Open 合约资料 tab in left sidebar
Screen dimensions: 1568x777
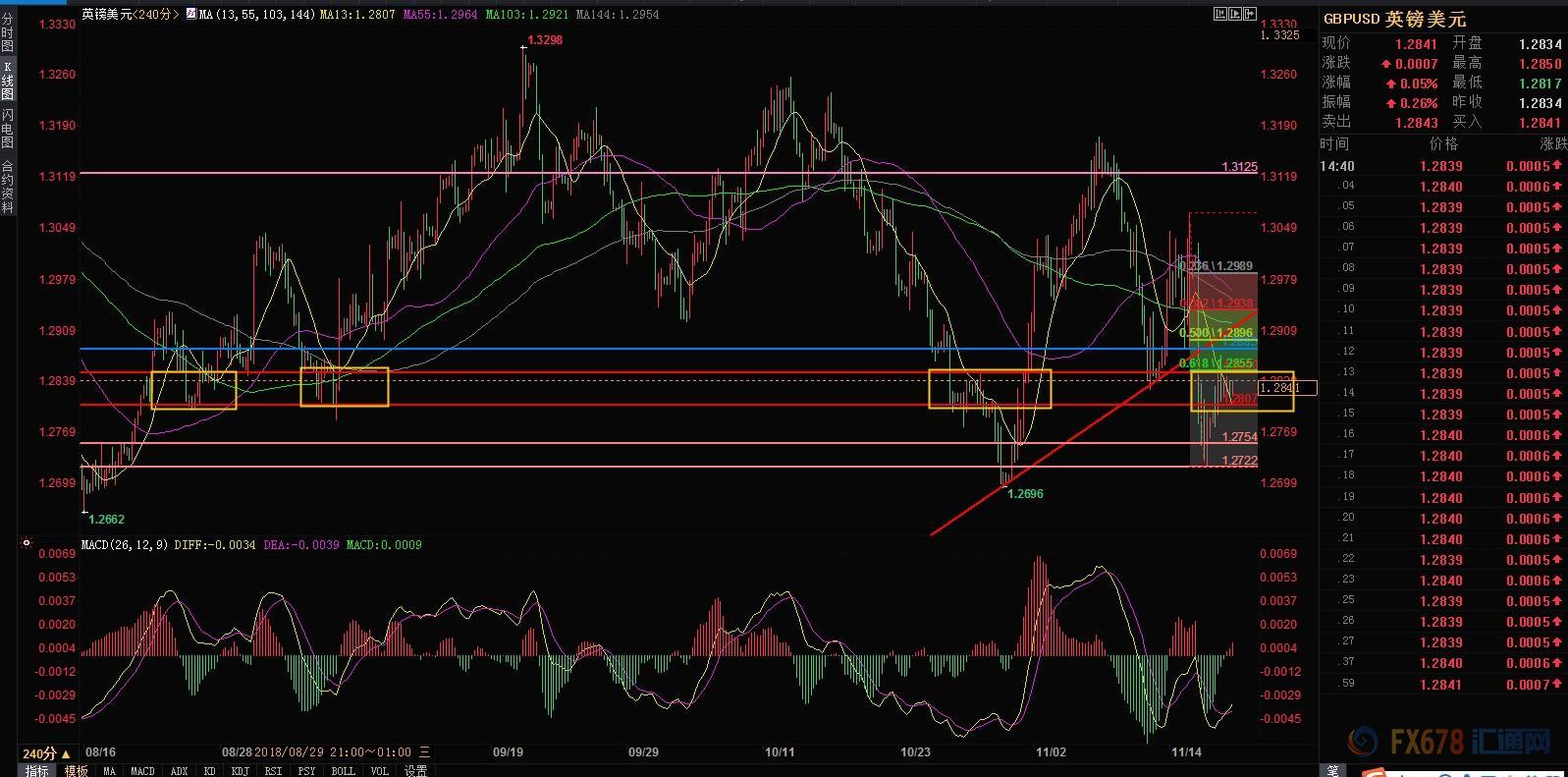pyautogui.click(x=8, y=187)
